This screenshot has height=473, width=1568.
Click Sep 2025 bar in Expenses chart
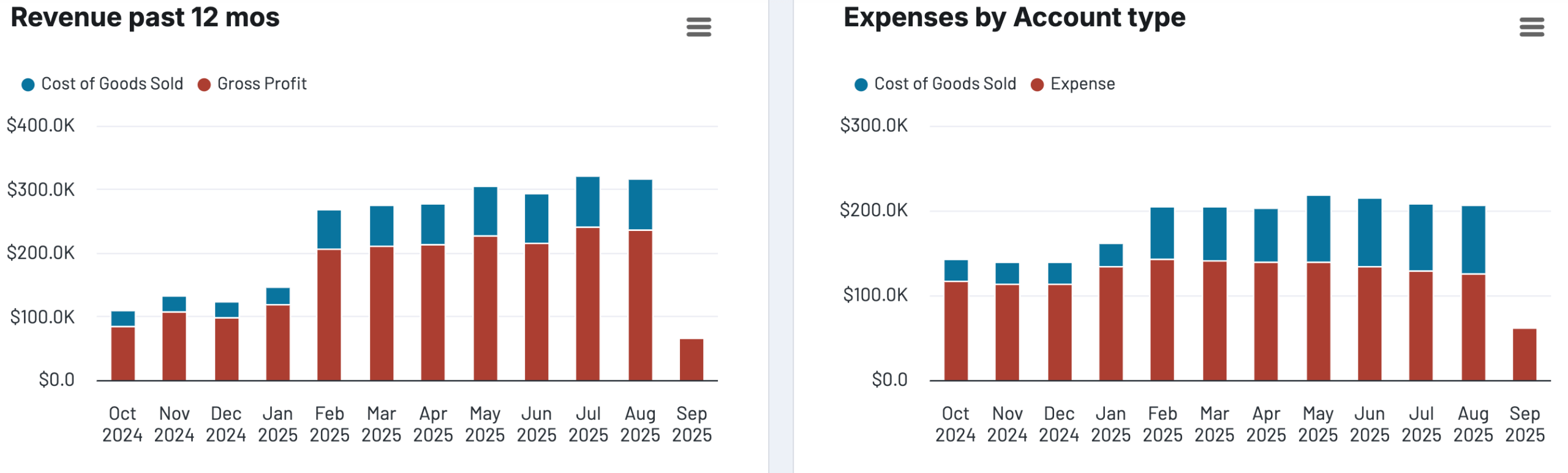[1523, 354]
